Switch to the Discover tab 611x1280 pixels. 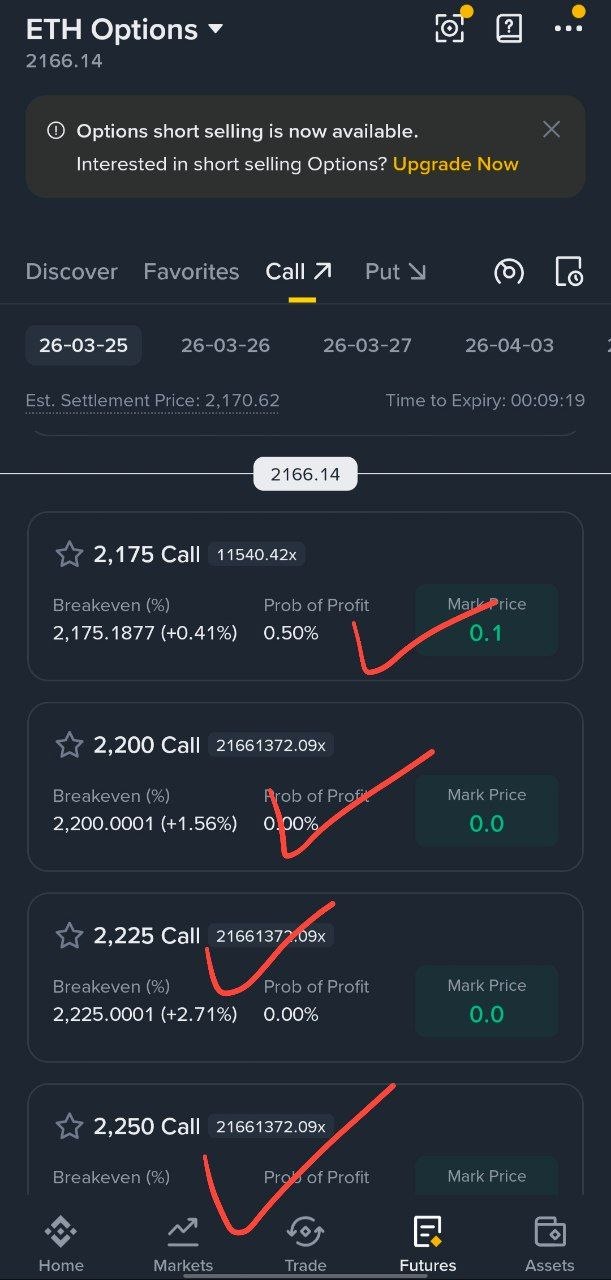coord(71,271)
